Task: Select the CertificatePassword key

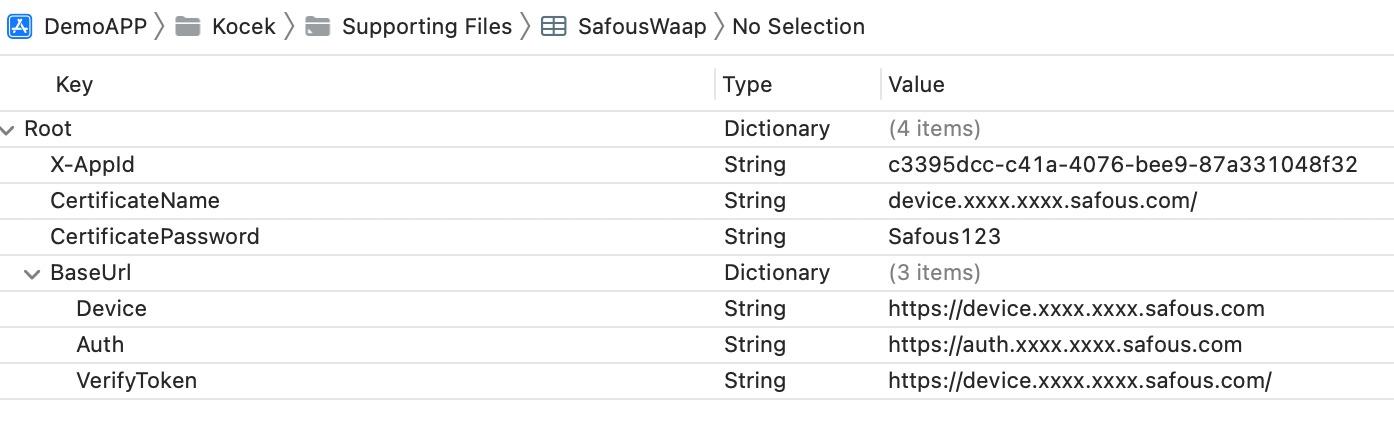Action: pyautogui.click(x=155, y=237)
